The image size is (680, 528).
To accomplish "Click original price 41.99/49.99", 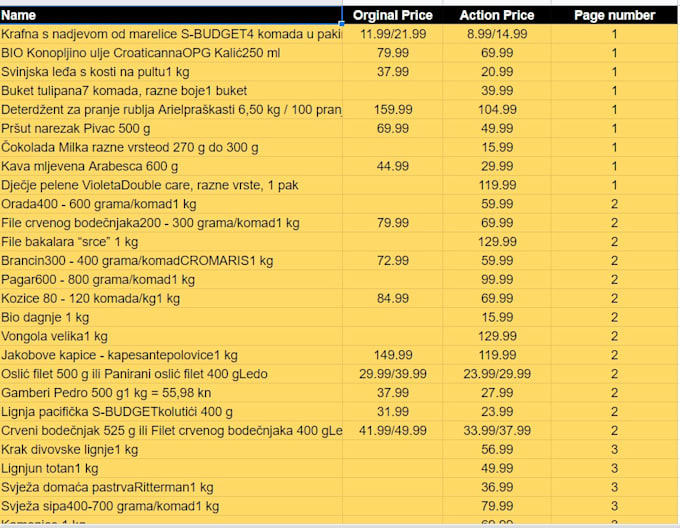I will click(x=392, y=430).
